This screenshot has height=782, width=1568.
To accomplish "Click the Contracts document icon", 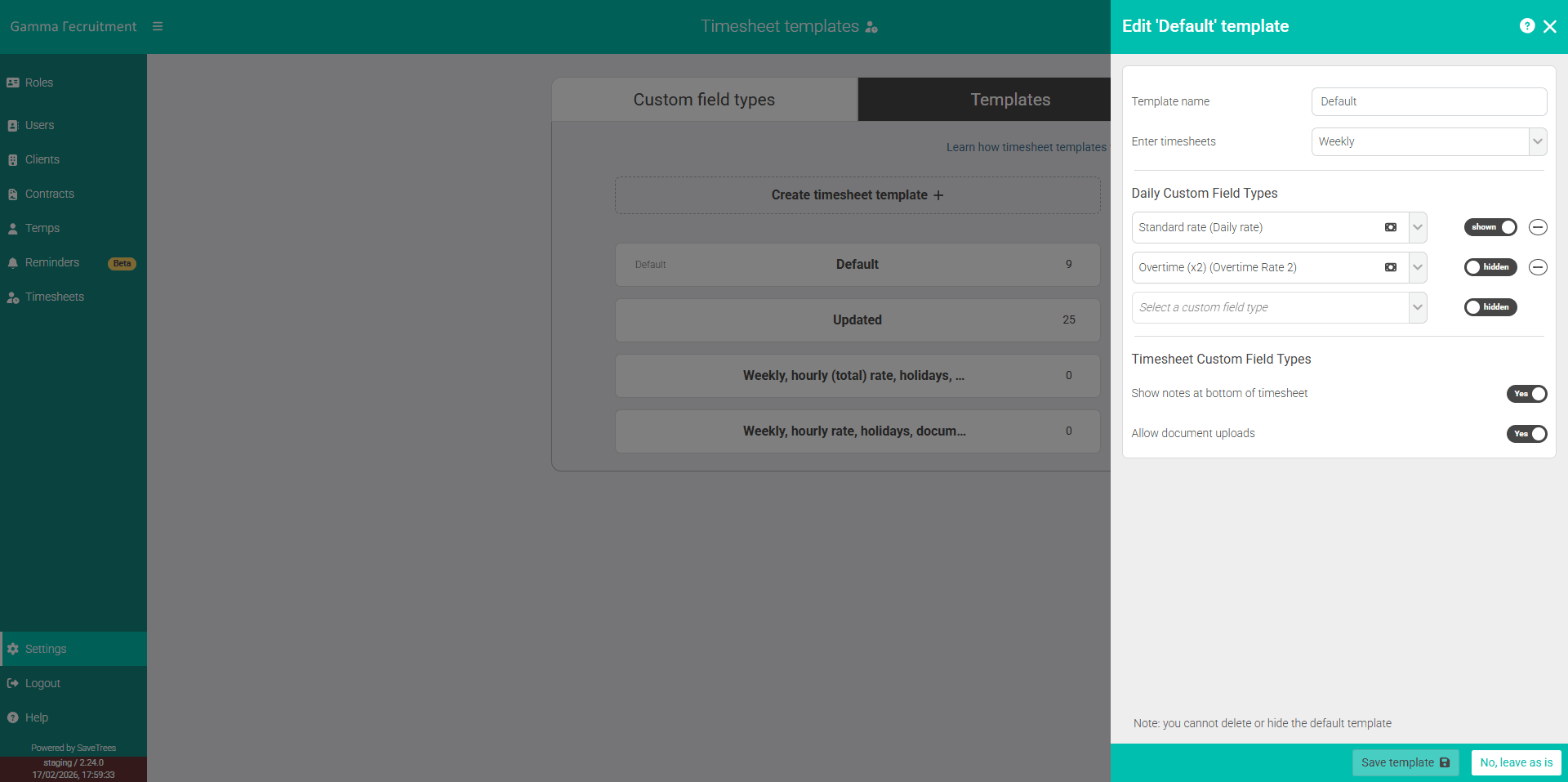I will pyautogui.click(x=11, y=194).
